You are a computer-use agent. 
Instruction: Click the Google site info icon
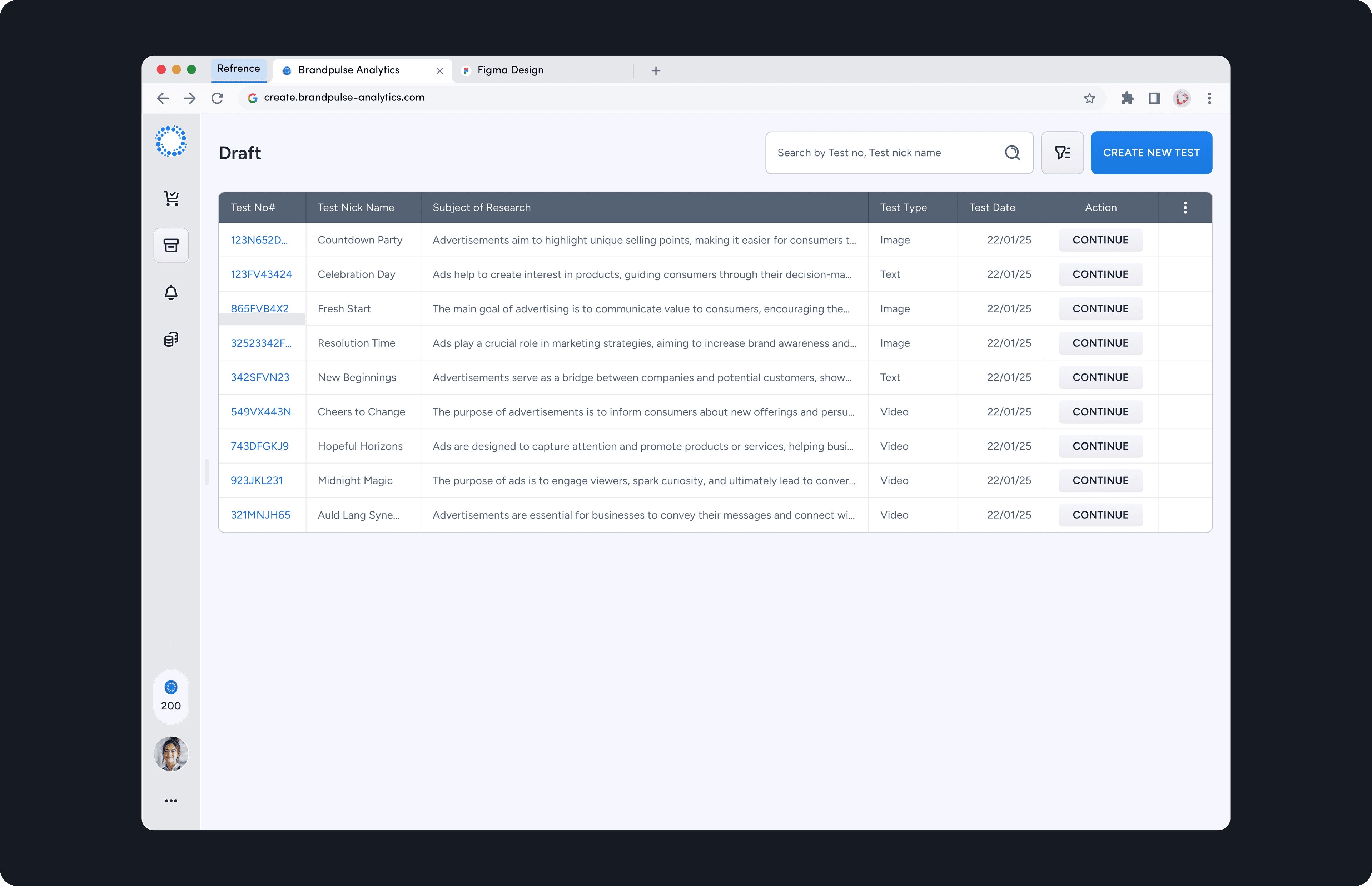[x=253, y=98]
